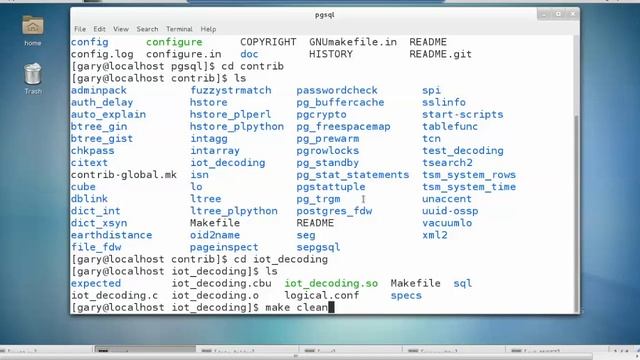Minimize the pgsql terminal window
The image size is (640, 360).
coord(544,14)
